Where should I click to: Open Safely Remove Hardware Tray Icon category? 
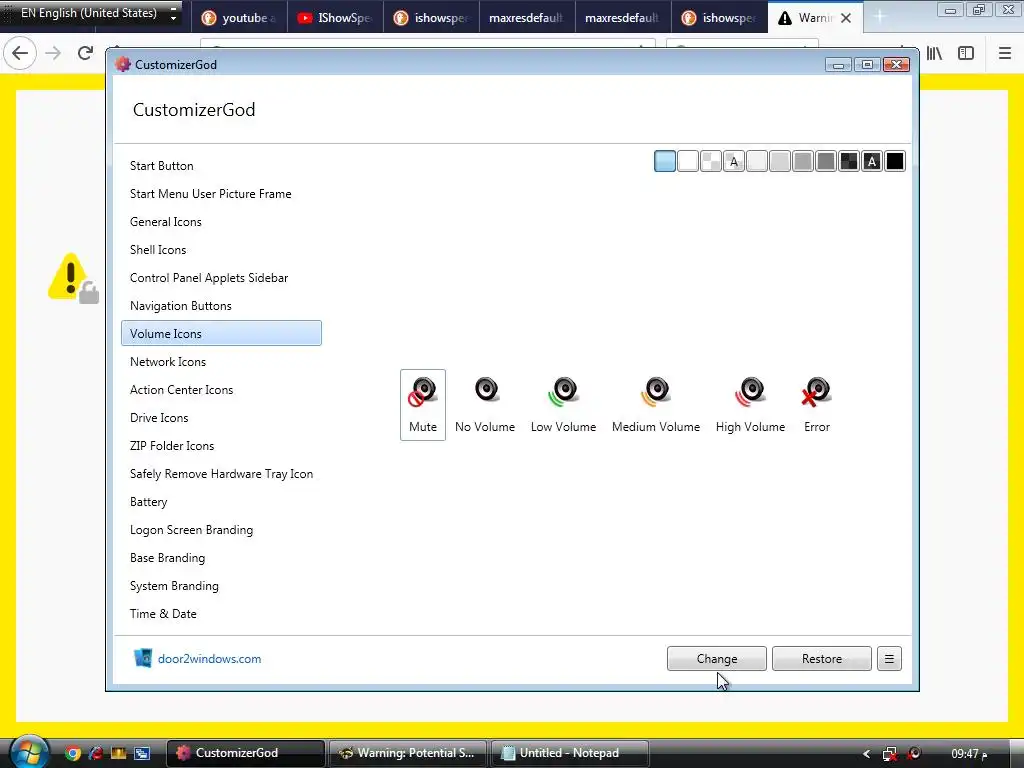tap(221, 474)
